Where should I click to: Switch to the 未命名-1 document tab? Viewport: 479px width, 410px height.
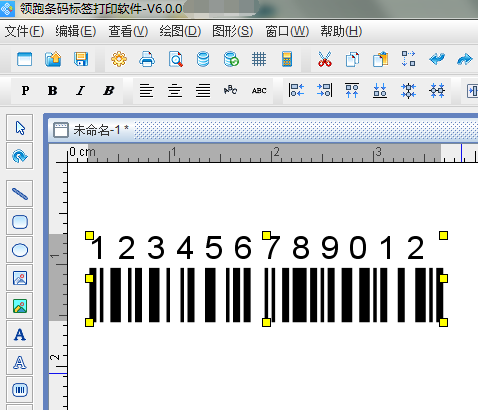coord(92,130)
